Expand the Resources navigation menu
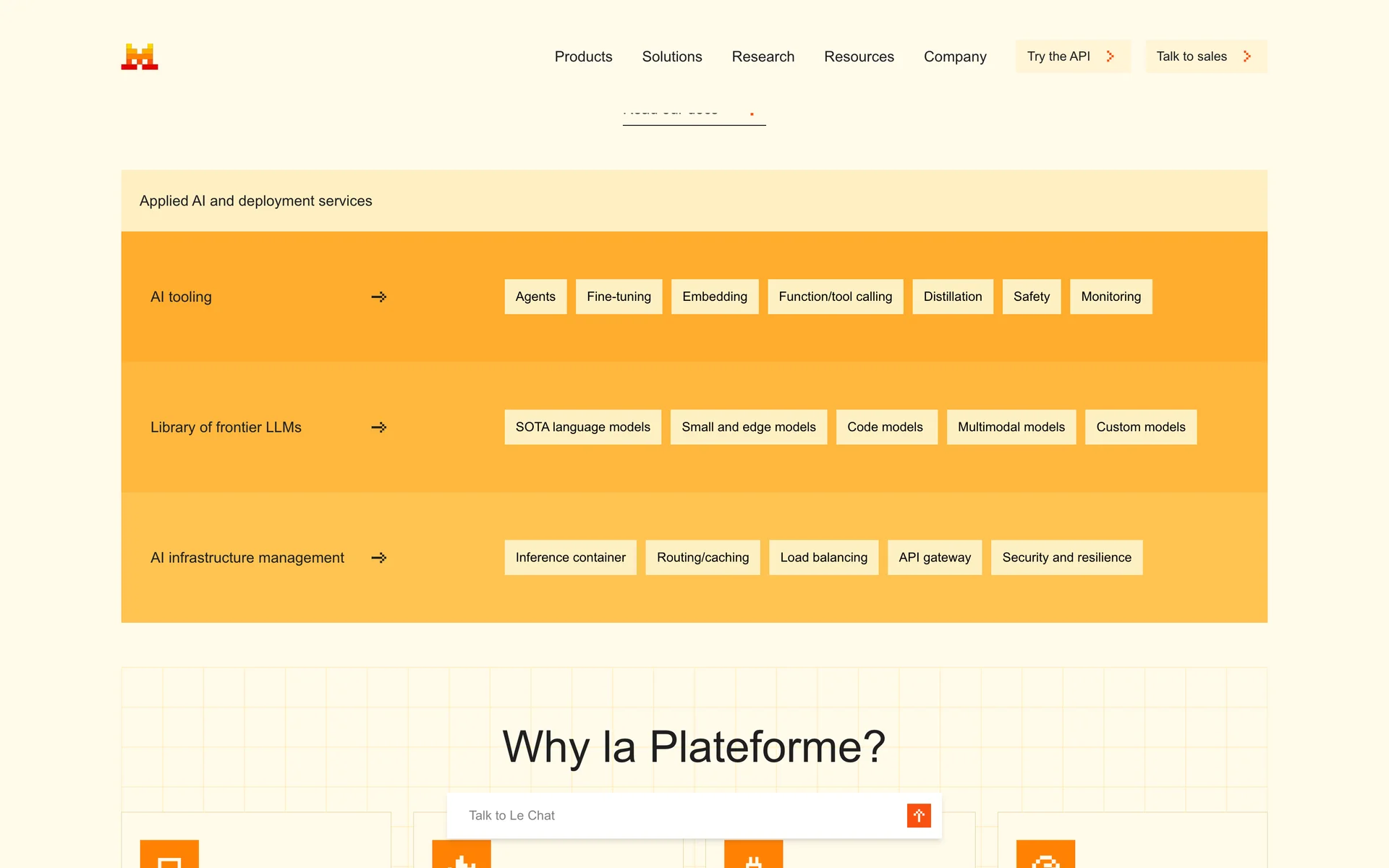The image size is (1389, 868). (859, 56)
